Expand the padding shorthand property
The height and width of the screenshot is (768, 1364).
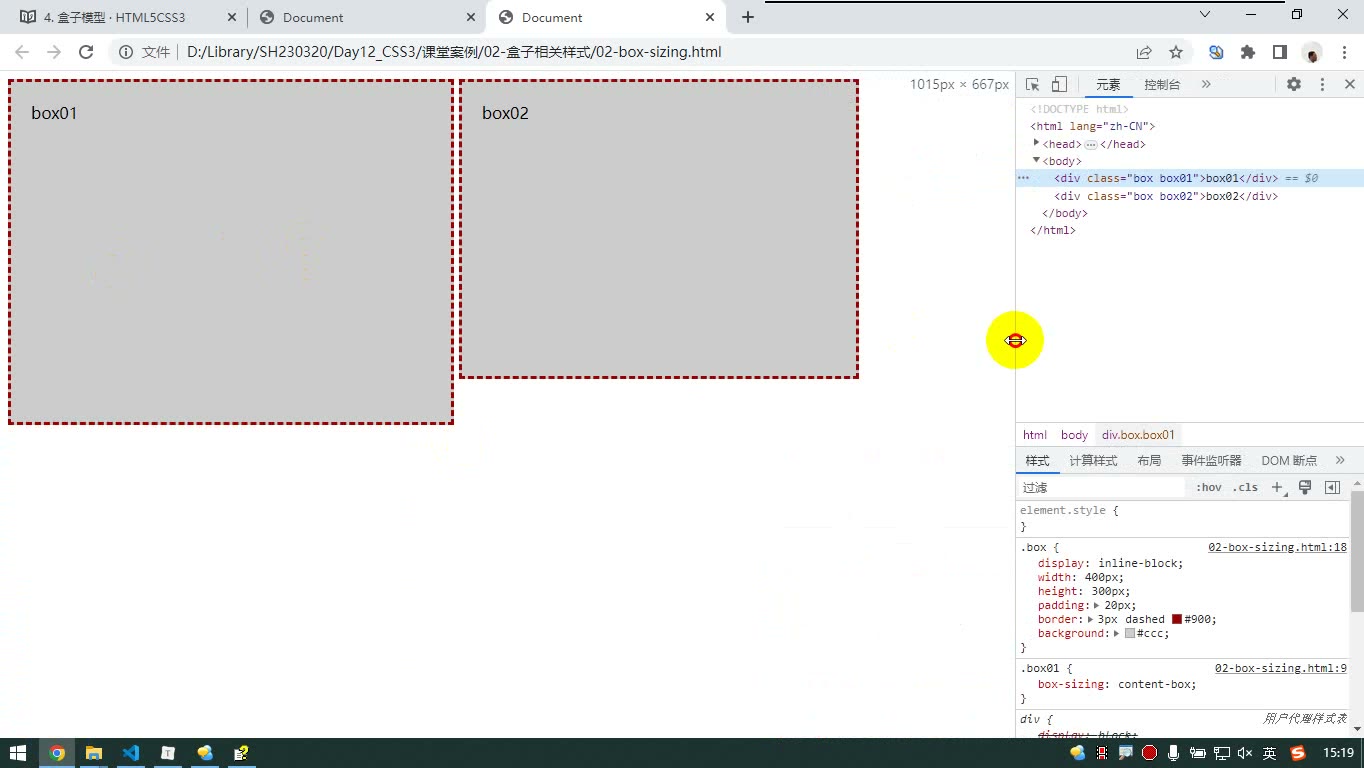point(1097,605)
